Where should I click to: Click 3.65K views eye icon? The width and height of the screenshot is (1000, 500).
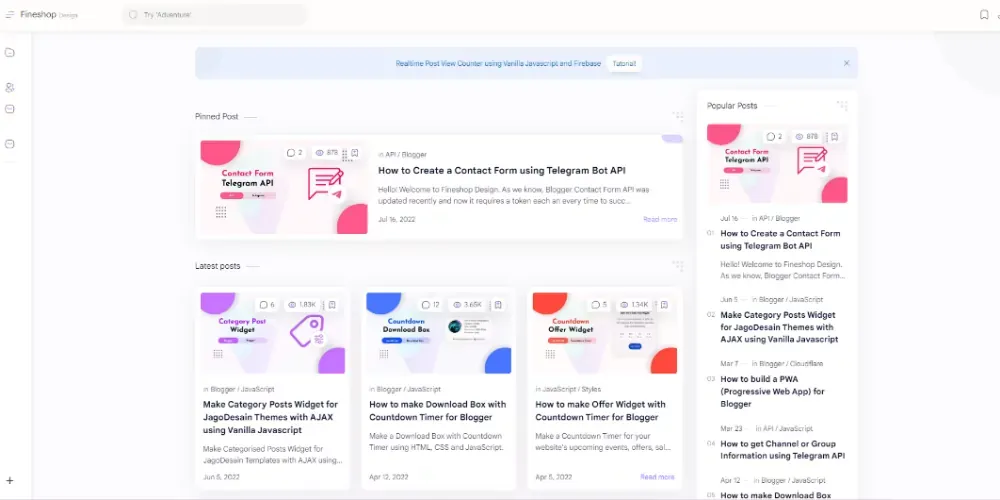point(458,305)
